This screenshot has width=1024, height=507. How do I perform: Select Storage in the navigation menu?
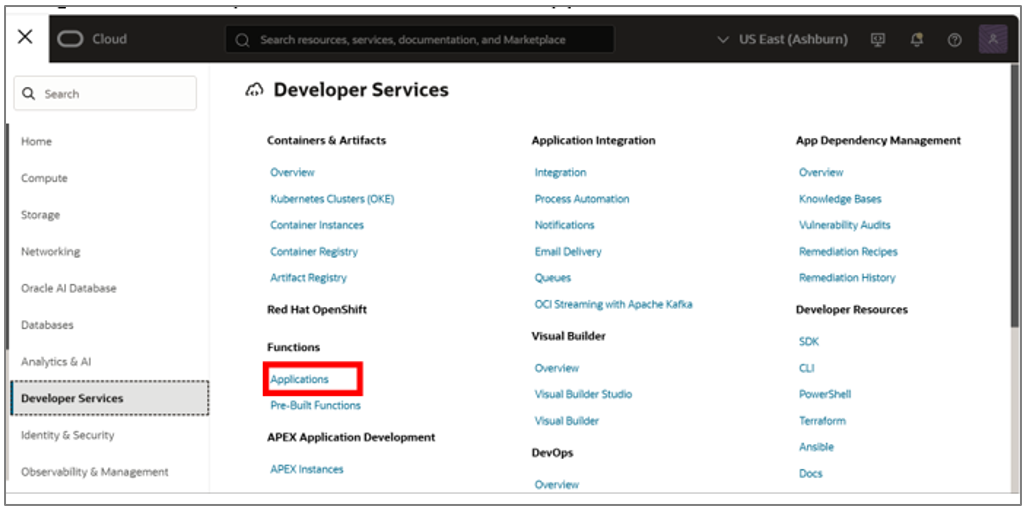pos(40,214)
